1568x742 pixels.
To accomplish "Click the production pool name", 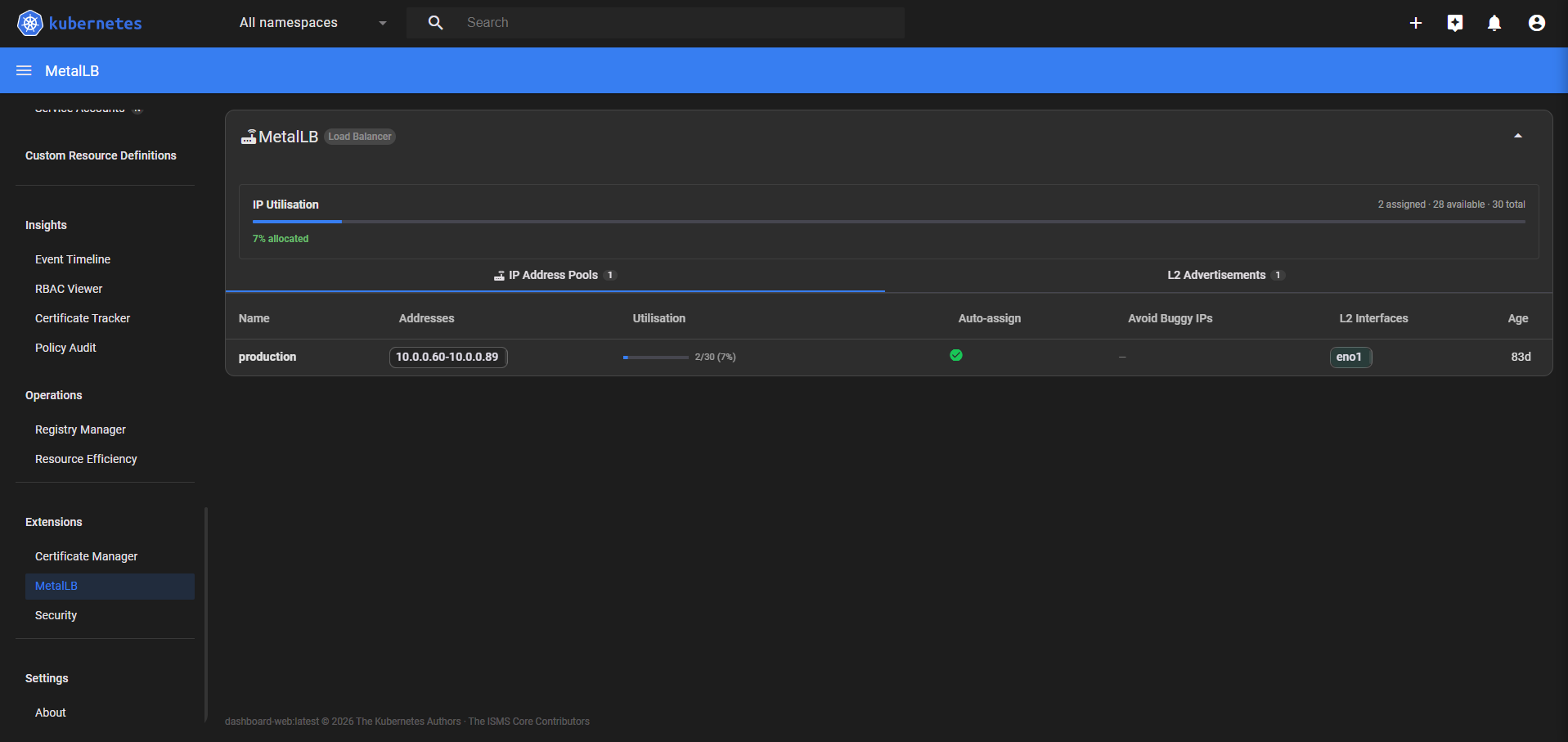I will (267, 357).
